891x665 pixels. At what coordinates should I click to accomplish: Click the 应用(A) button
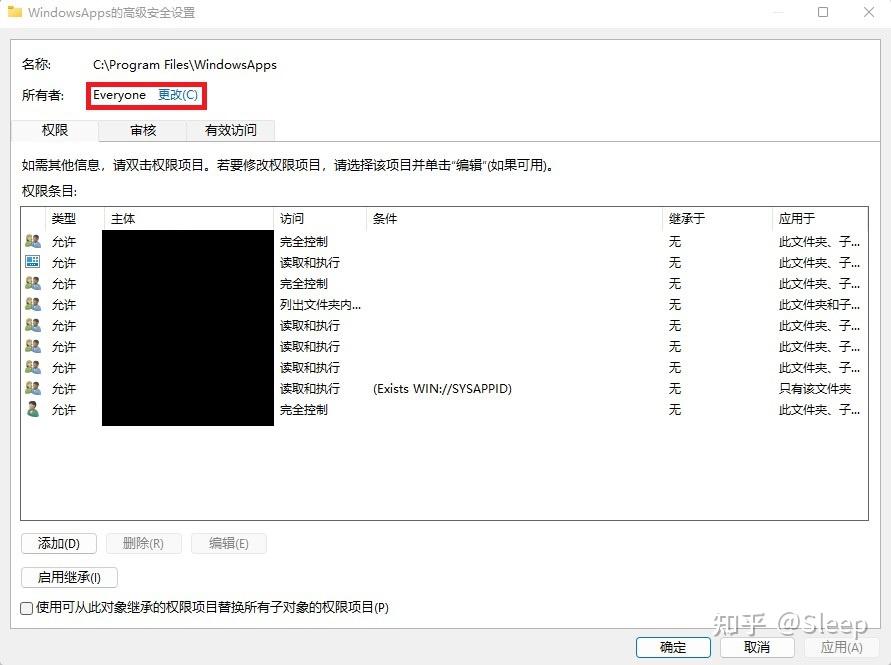[x=842, y=647]
